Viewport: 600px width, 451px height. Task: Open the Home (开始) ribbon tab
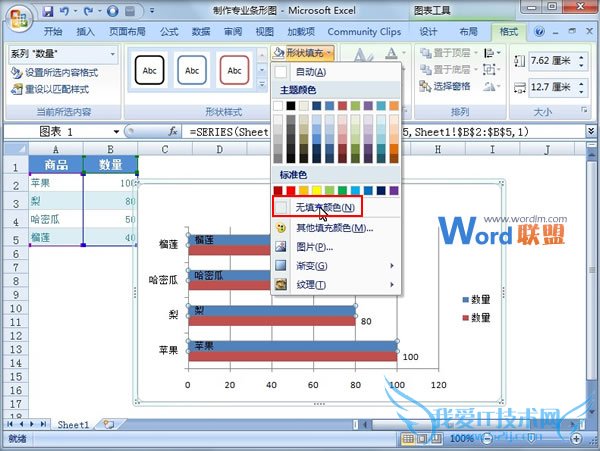[53, 31]
